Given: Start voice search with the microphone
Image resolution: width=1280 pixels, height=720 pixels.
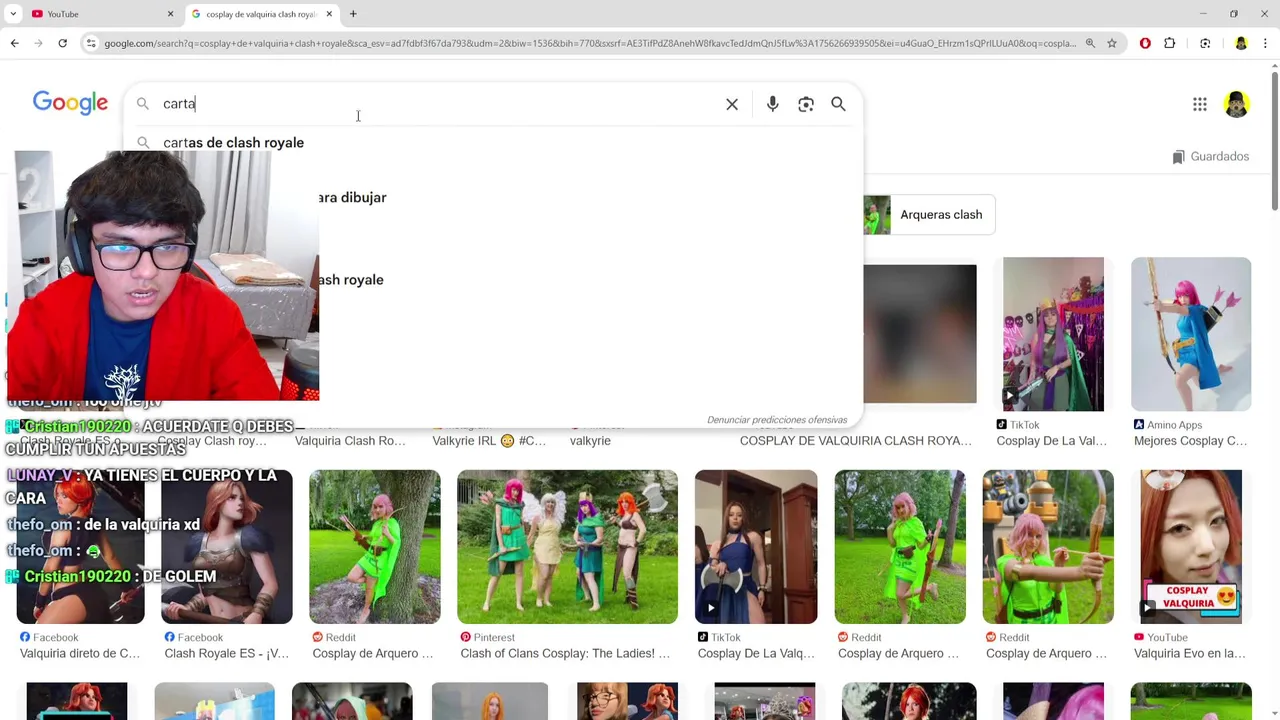Looking at the screenshot, I should (x=772, y=104).
